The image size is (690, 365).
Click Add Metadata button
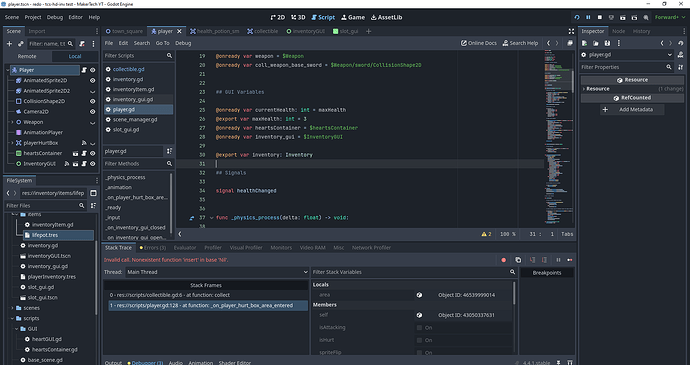(632, 109)
